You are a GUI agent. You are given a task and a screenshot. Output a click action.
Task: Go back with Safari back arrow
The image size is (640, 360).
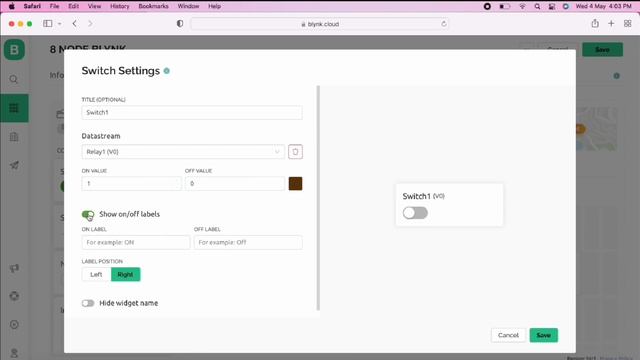[x=75, y=24]
